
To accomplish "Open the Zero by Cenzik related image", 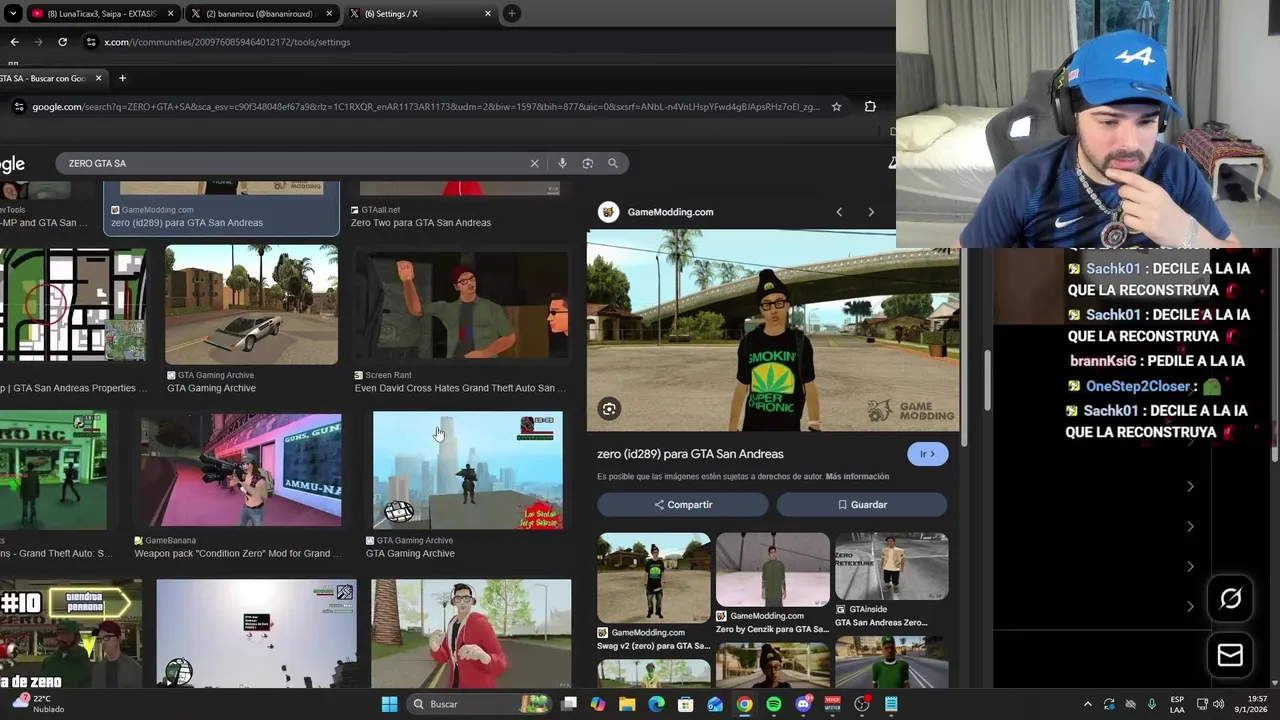I will click(x=773, y=569).
